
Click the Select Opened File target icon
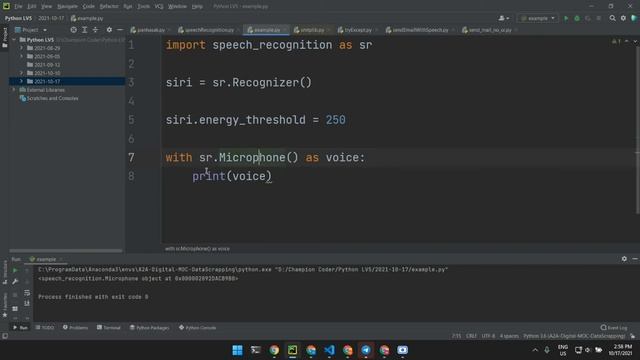(x=73, y=30)
